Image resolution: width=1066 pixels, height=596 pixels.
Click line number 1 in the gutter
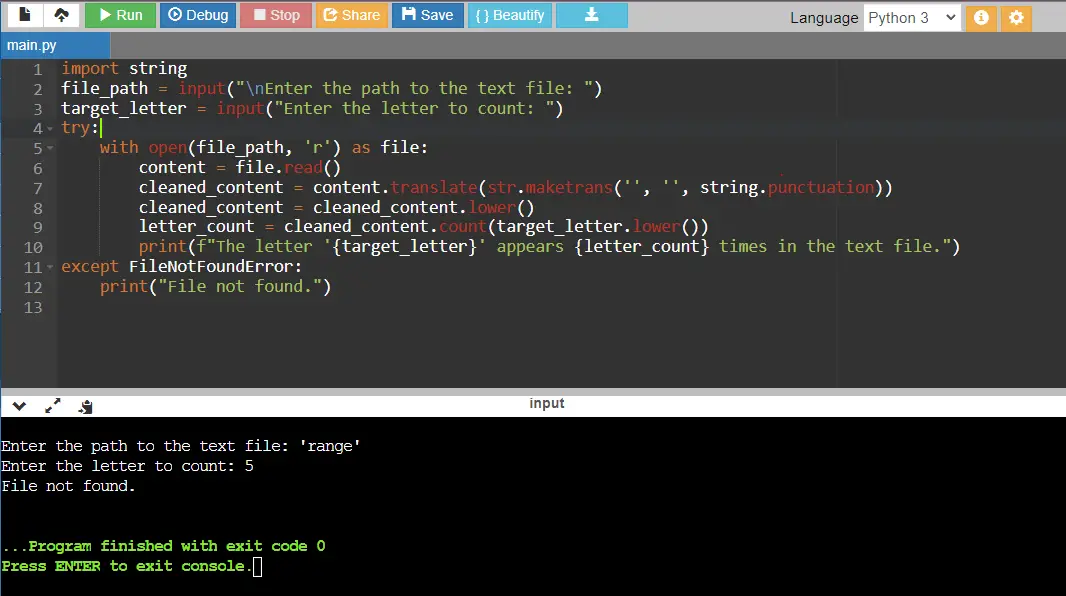[37, 69]
